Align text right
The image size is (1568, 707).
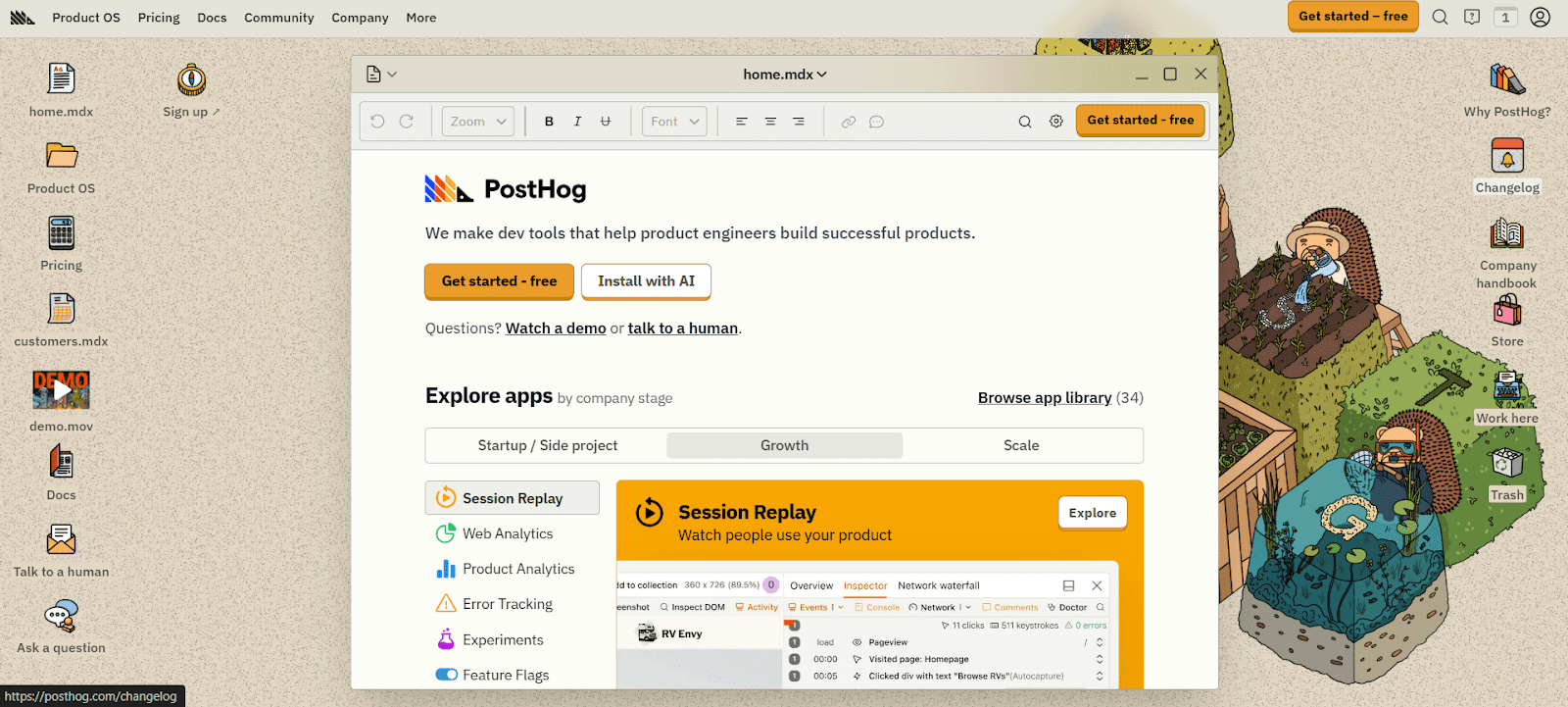[799, 122]
